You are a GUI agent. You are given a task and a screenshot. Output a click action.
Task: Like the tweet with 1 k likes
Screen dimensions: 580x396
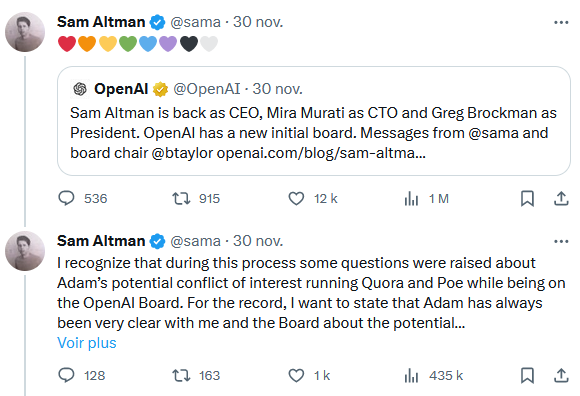point(296,375)
